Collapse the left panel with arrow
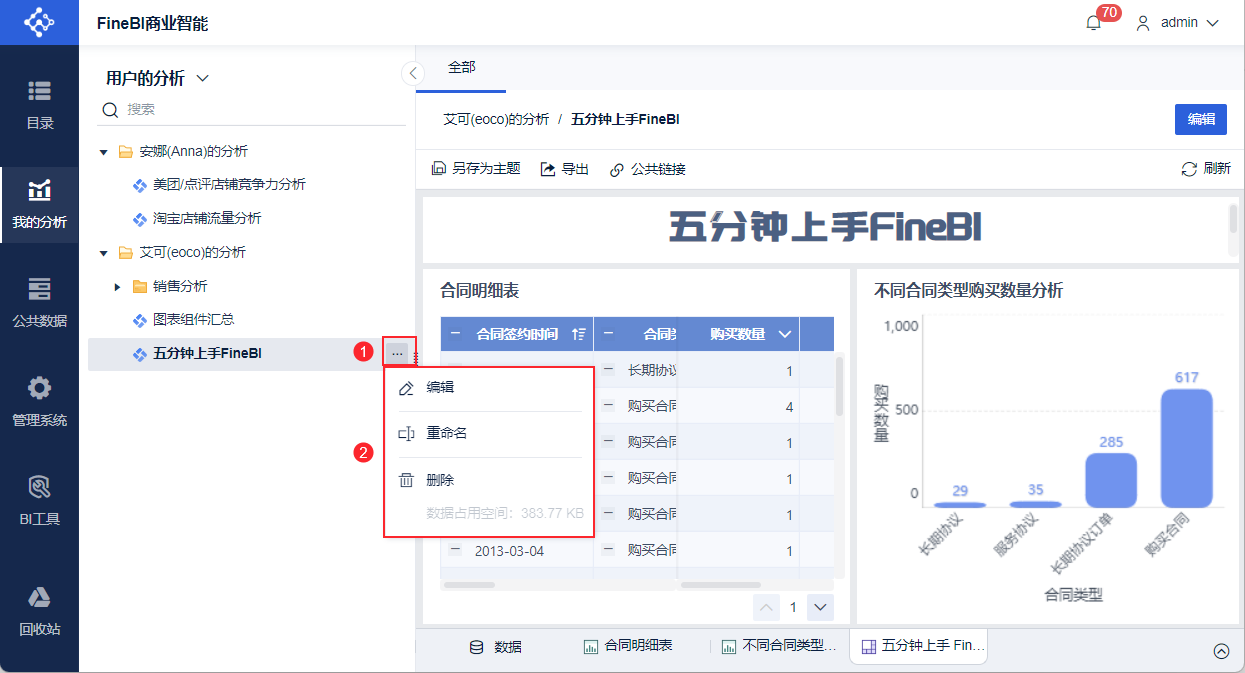Image resolution: width=1245 pixels, height=673 pixels. click(x=413, y=73)
